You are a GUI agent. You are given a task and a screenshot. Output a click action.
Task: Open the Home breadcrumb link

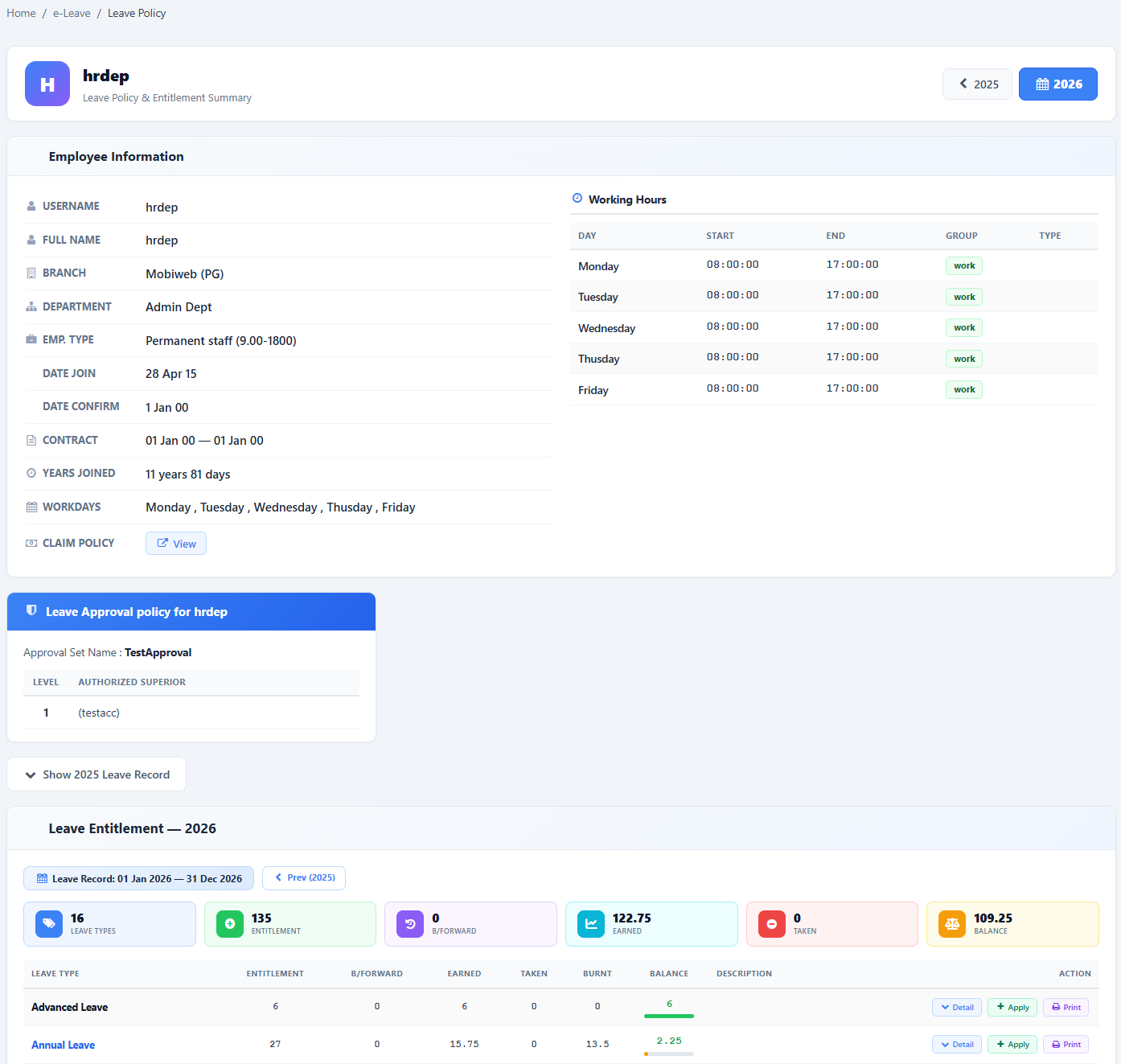pos(21,13)
